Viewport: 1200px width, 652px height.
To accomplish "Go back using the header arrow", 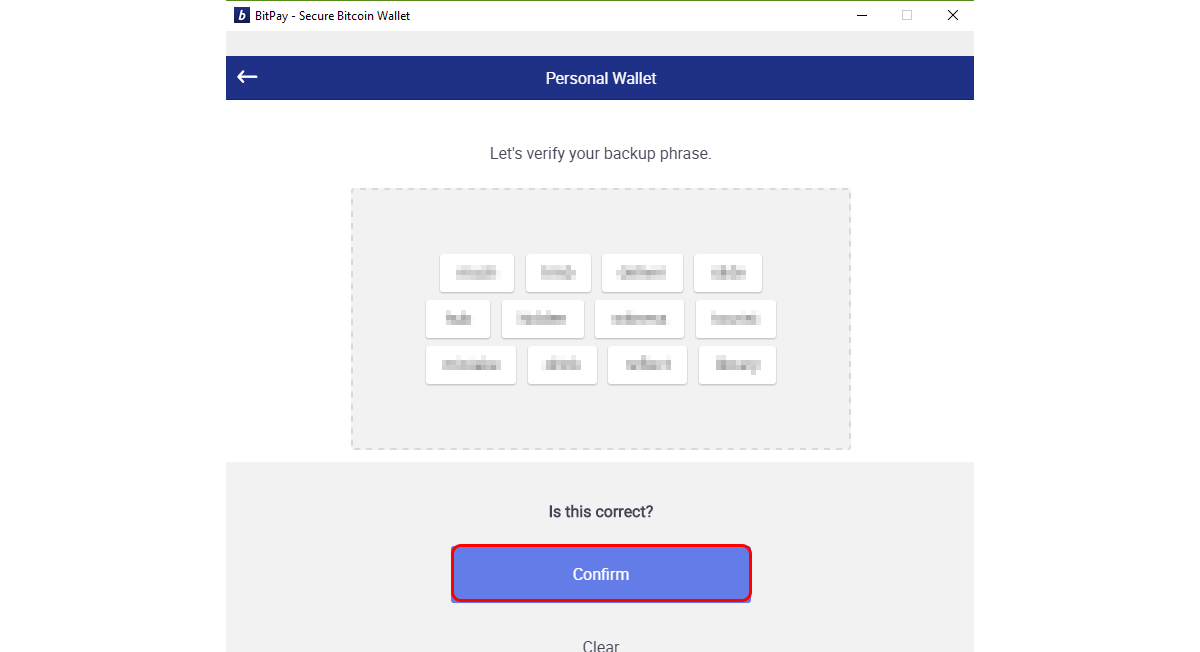I will (x=247, y=77).
